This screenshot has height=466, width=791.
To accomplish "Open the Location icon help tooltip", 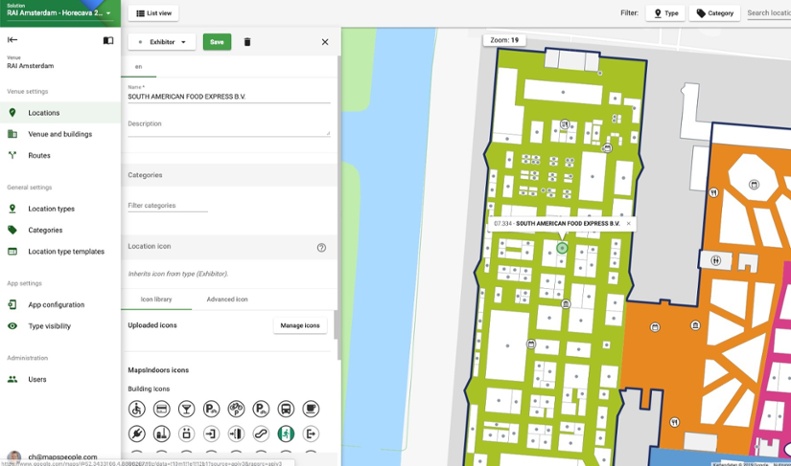I will (x=321, y=248).
